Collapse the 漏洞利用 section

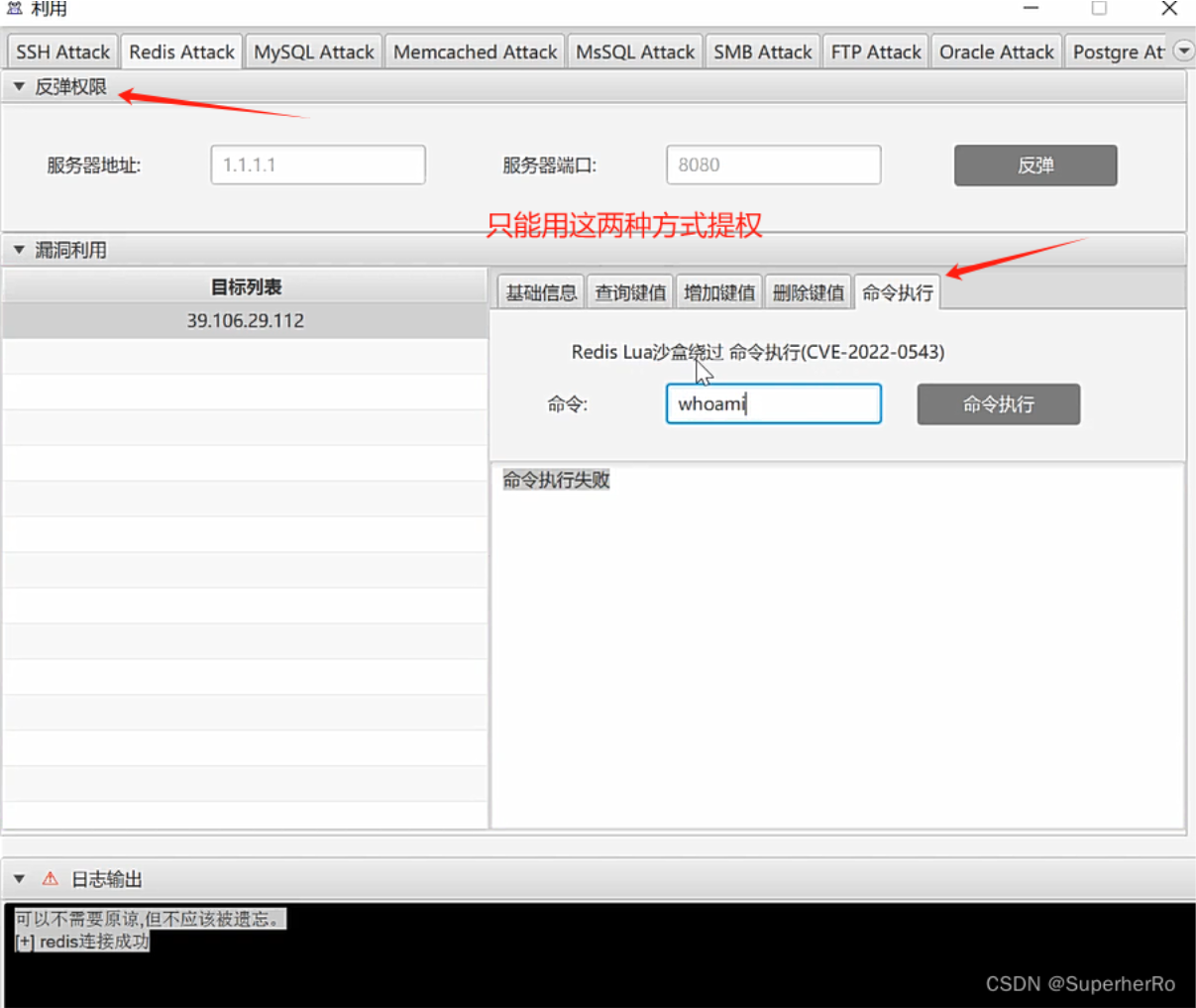point(19,250)
